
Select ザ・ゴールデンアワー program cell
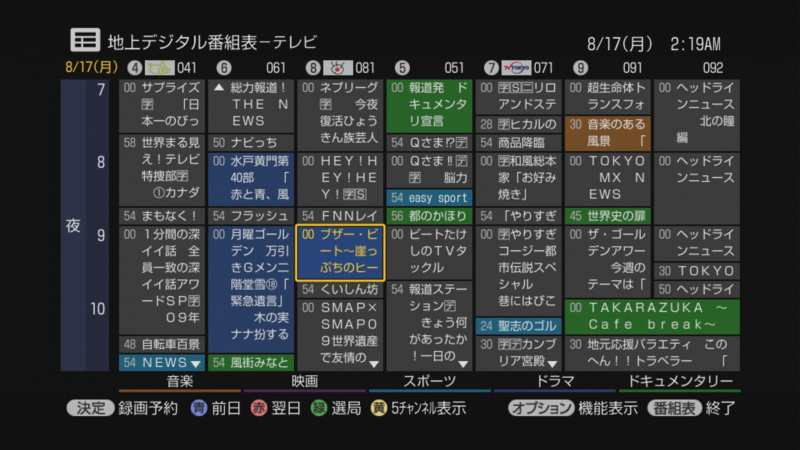click(x=607, y=262)
